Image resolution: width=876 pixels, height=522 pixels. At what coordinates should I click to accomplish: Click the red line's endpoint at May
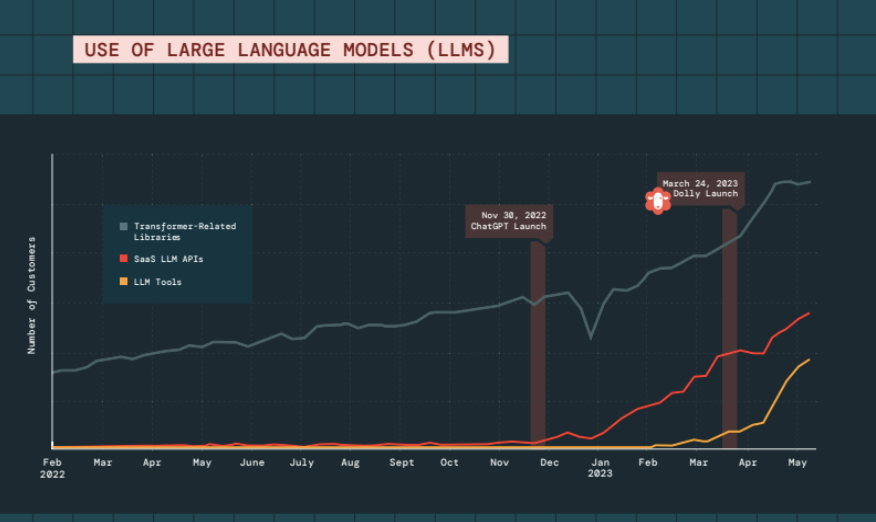810,313
